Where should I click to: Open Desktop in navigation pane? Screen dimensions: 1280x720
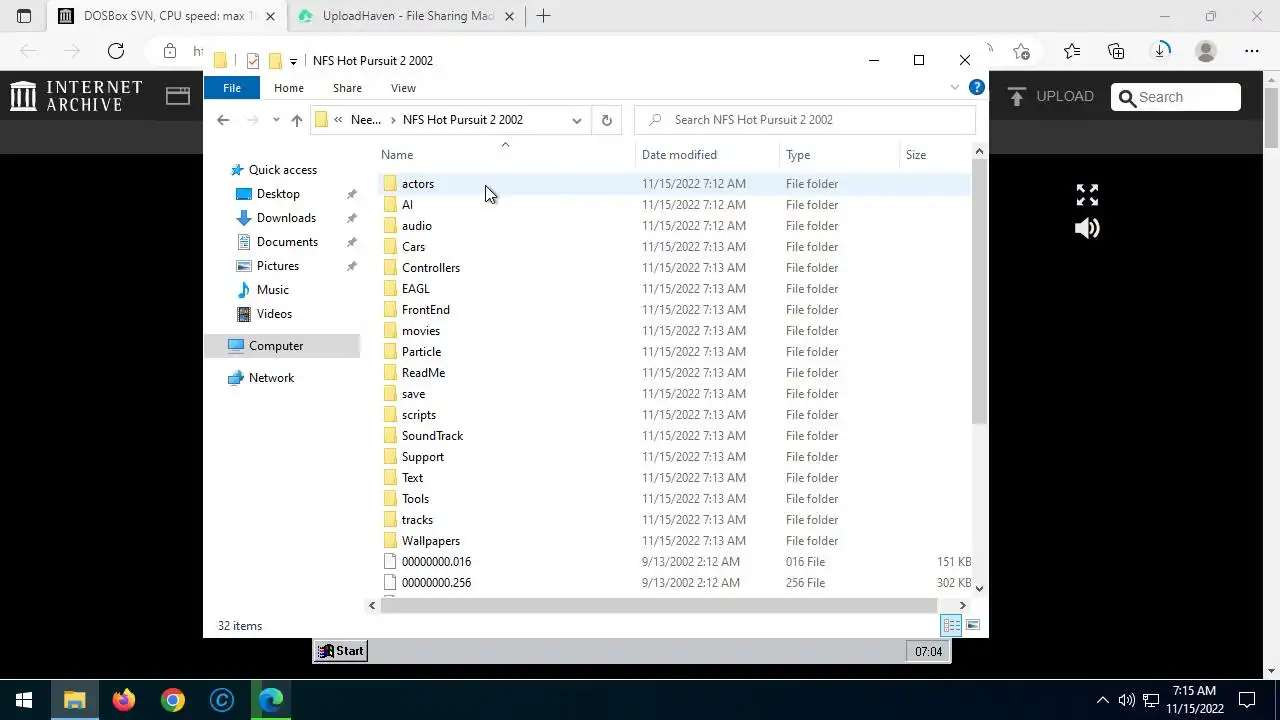(277, 194)
